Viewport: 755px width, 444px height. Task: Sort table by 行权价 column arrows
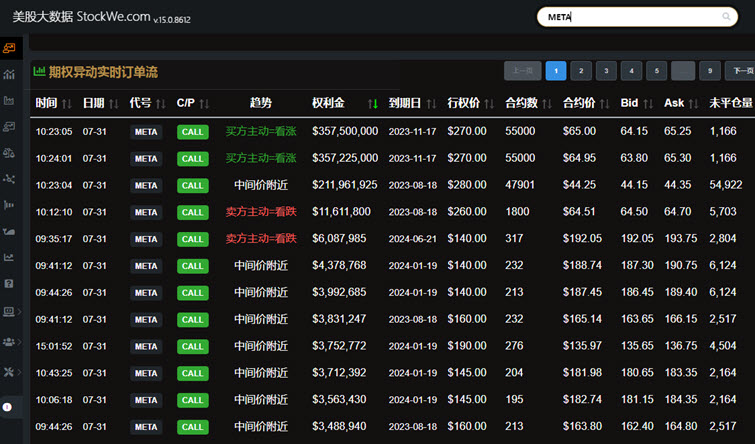coord(489,104)
